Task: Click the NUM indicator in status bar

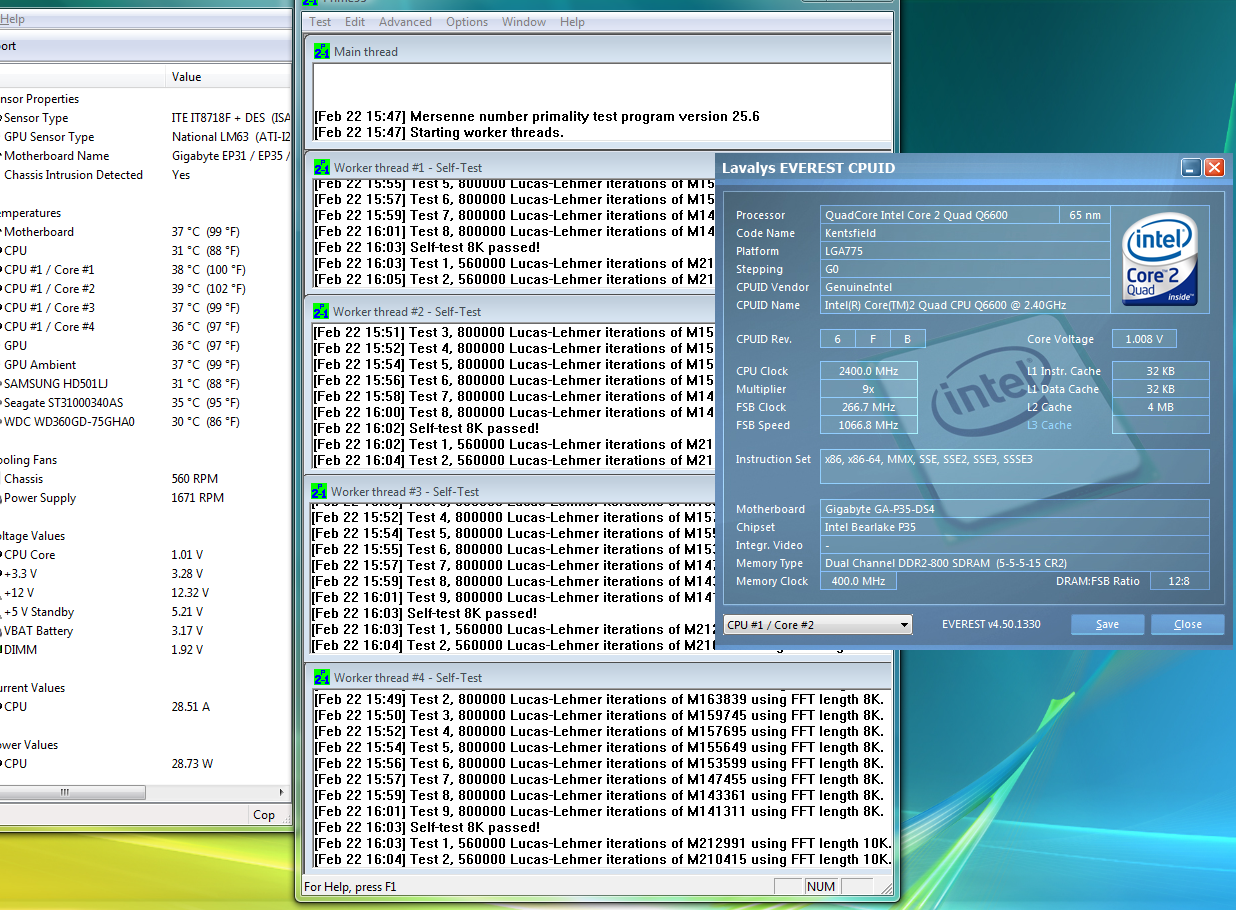Action: (820, 886)
